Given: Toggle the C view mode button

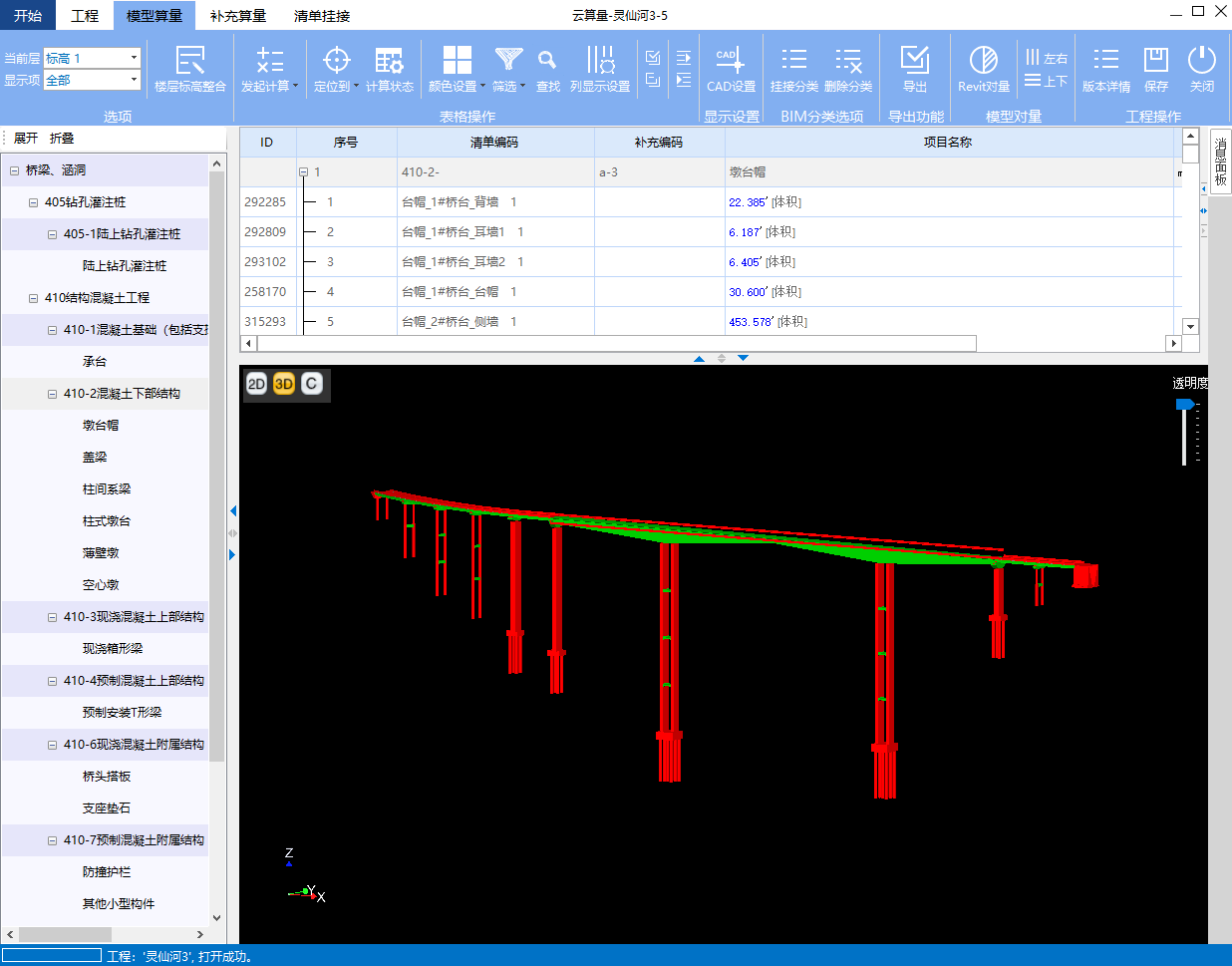Looking at the screenshot, I should click(x=311, y=384).
